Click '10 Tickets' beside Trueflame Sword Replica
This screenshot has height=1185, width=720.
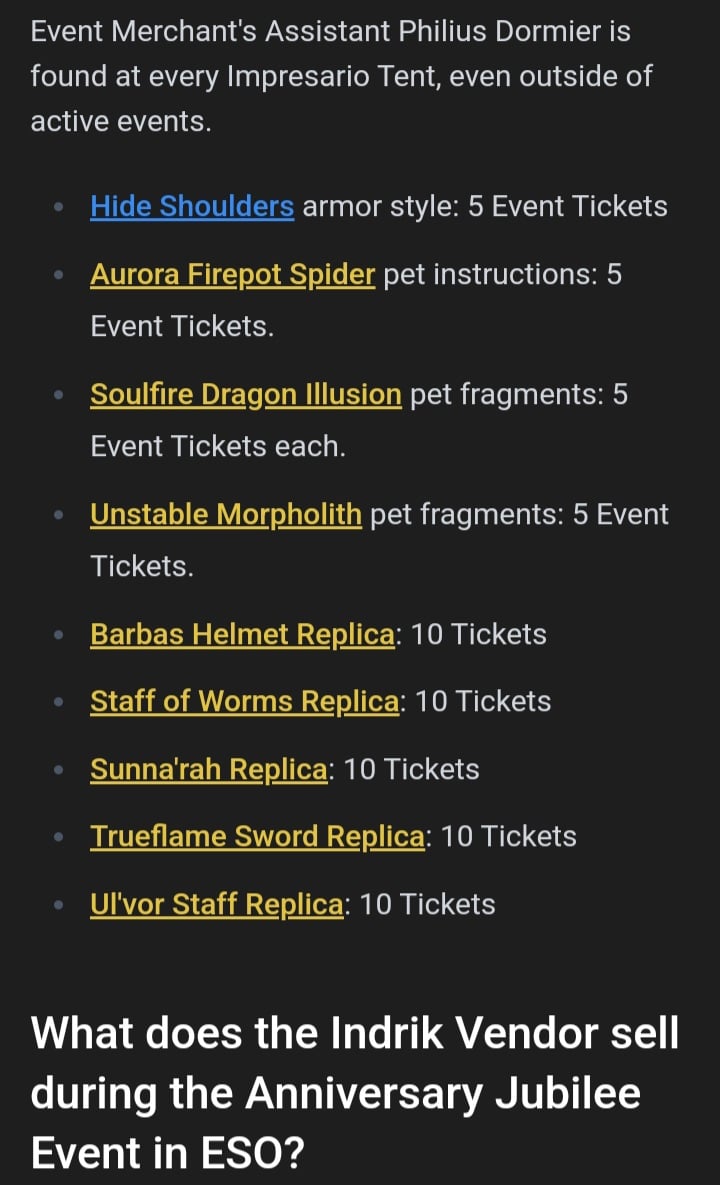(508, 837)
